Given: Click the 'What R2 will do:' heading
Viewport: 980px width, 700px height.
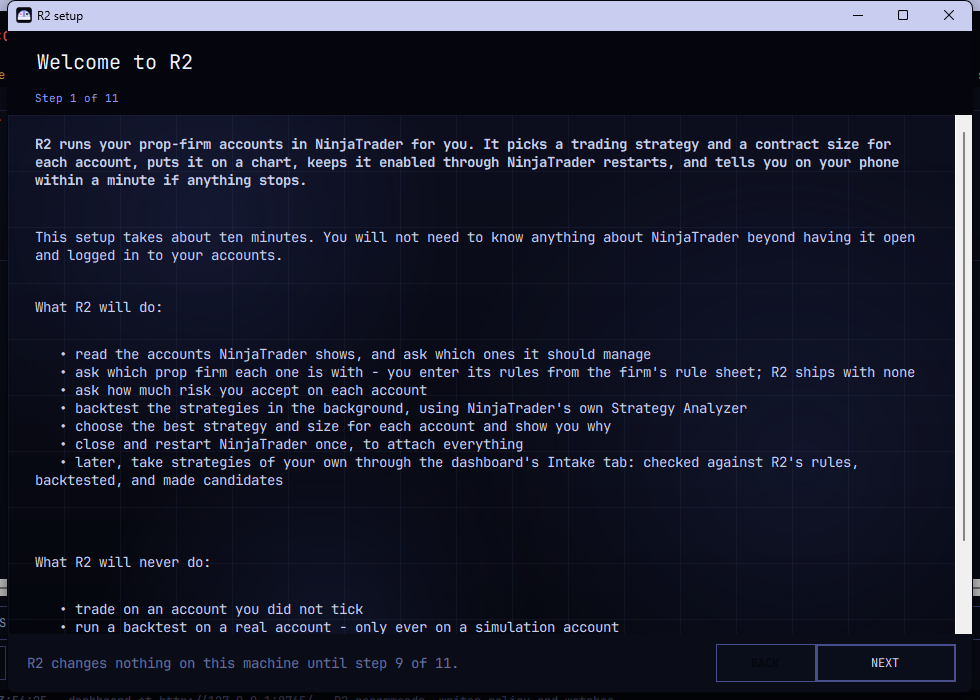Looking at the screenshot, I should point(99,308).
